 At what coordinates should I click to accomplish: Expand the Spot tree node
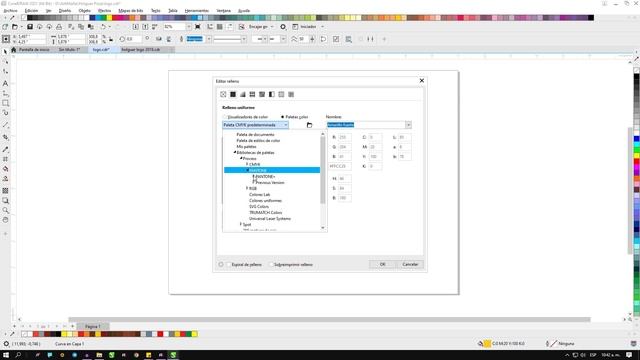pyautogui.click(x=241, y=224)
